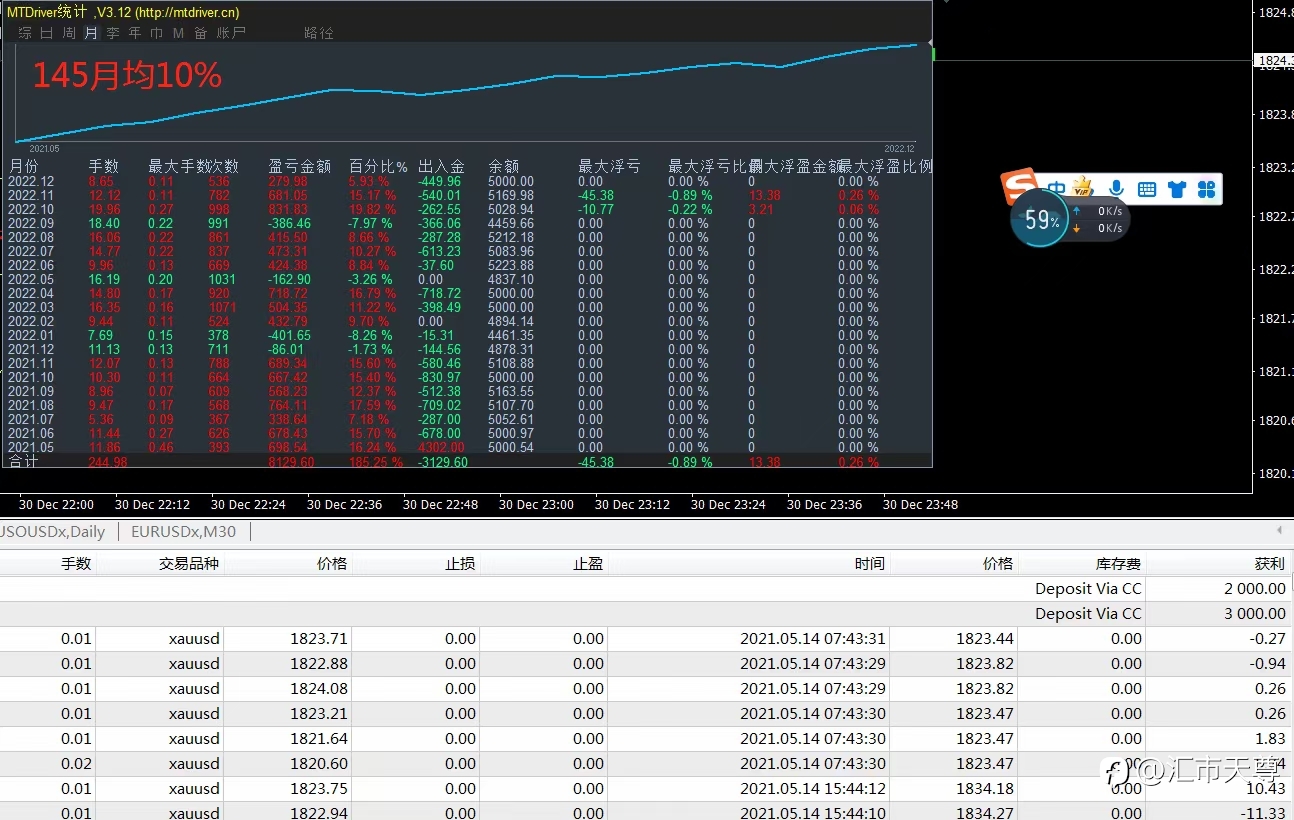
Task: Click the profit cell showing -11.33
Action: click(x=1265, y=813)
